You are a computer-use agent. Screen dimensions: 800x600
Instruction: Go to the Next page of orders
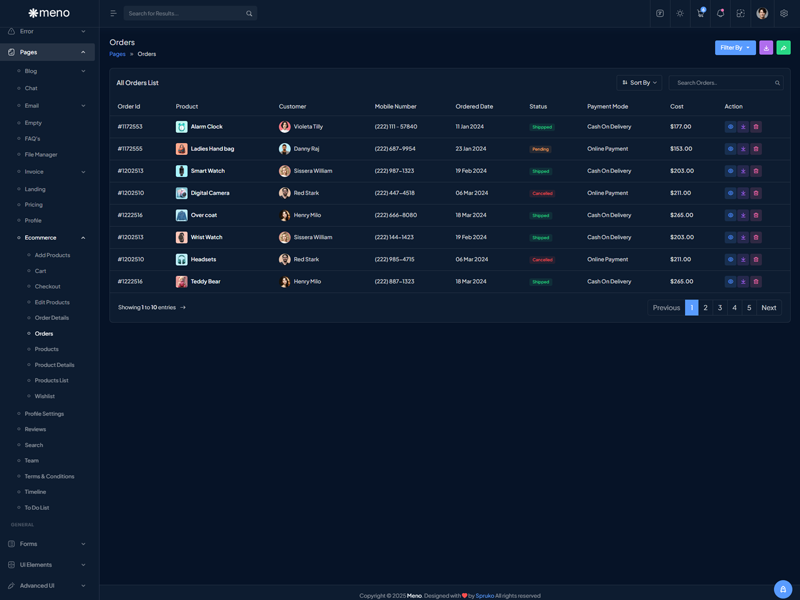[x=768, y=308]
